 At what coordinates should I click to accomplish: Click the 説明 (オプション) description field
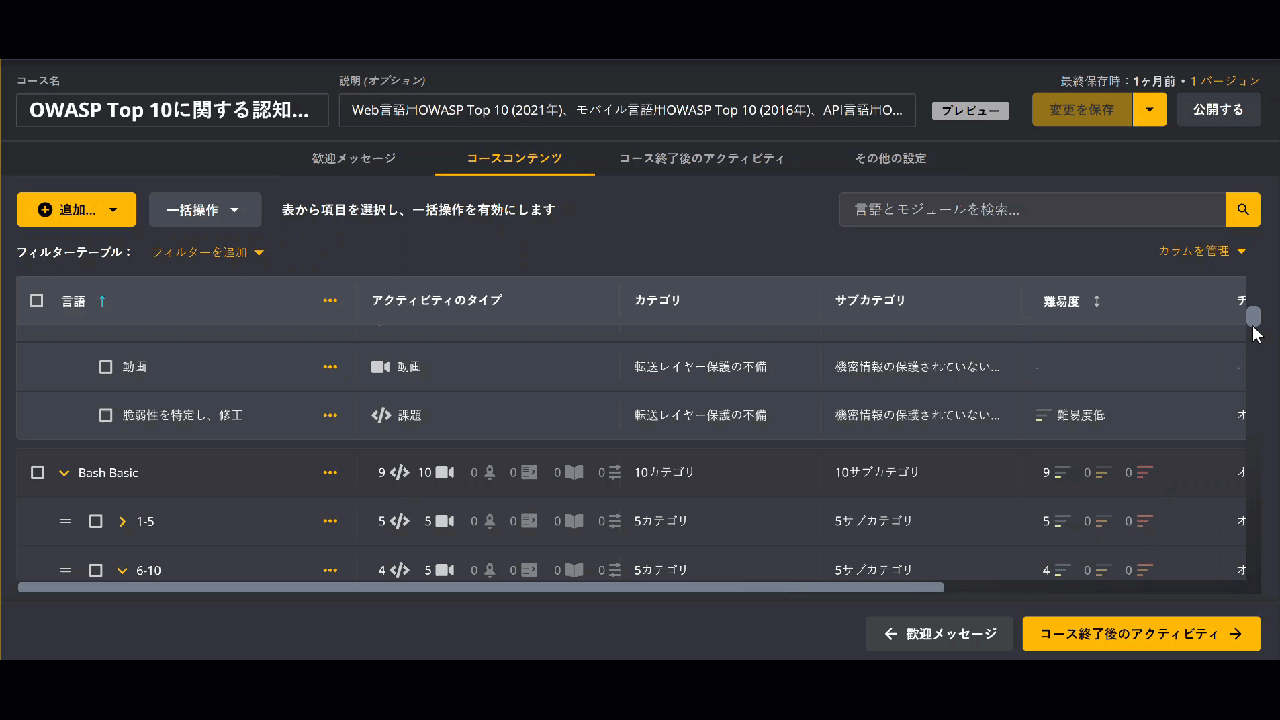627,110
